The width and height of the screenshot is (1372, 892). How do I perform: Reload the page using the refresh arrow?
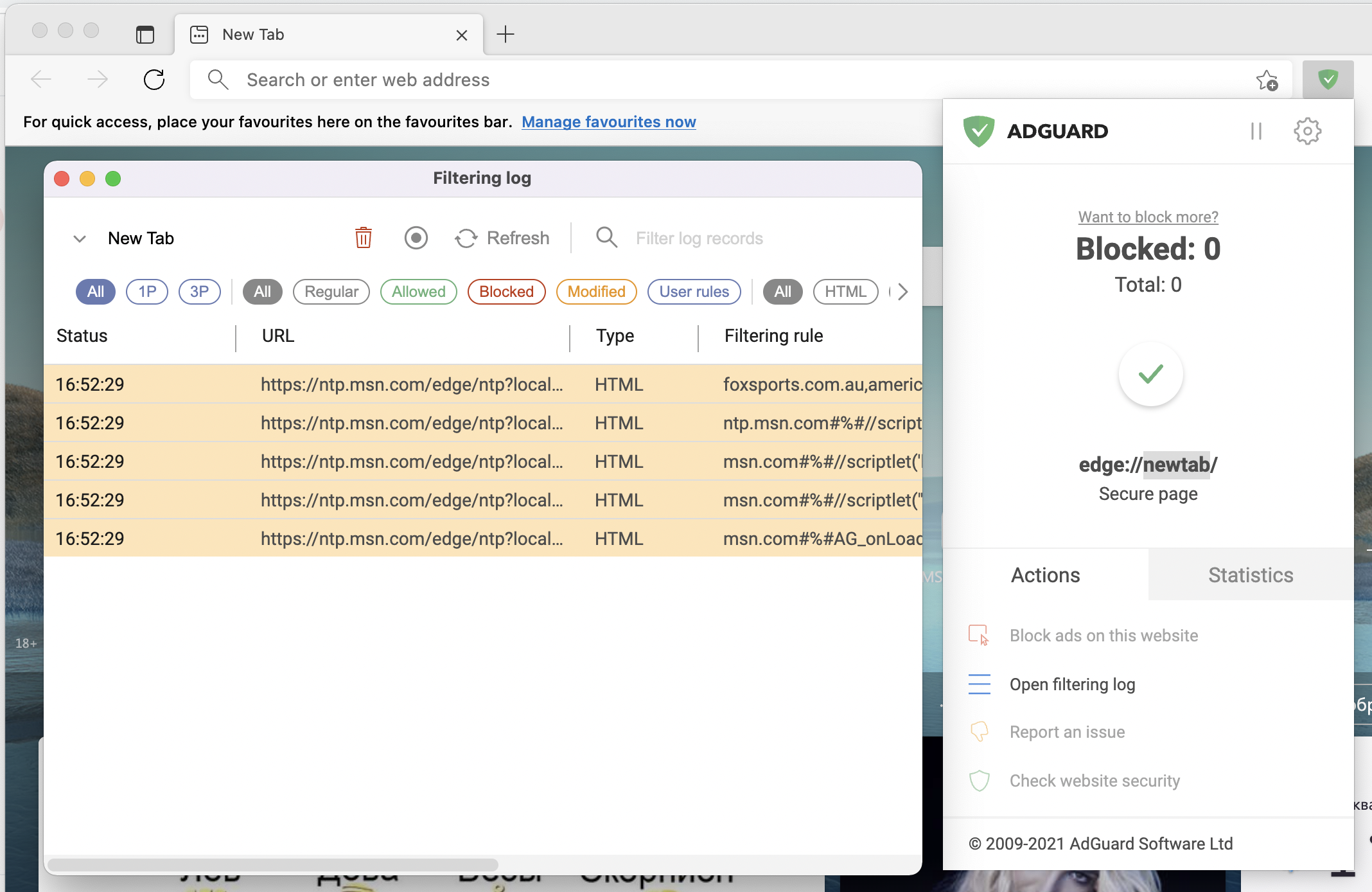[x=154, y=79]
